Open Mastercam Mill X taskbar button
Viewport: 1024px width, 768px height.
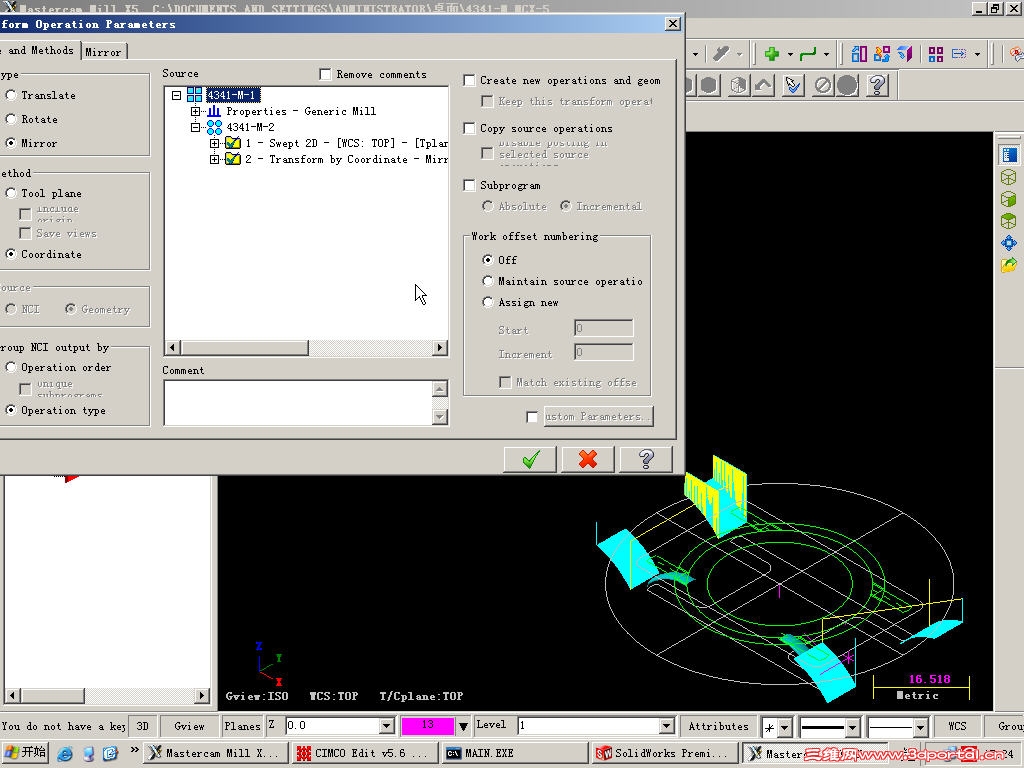point(216,754)
